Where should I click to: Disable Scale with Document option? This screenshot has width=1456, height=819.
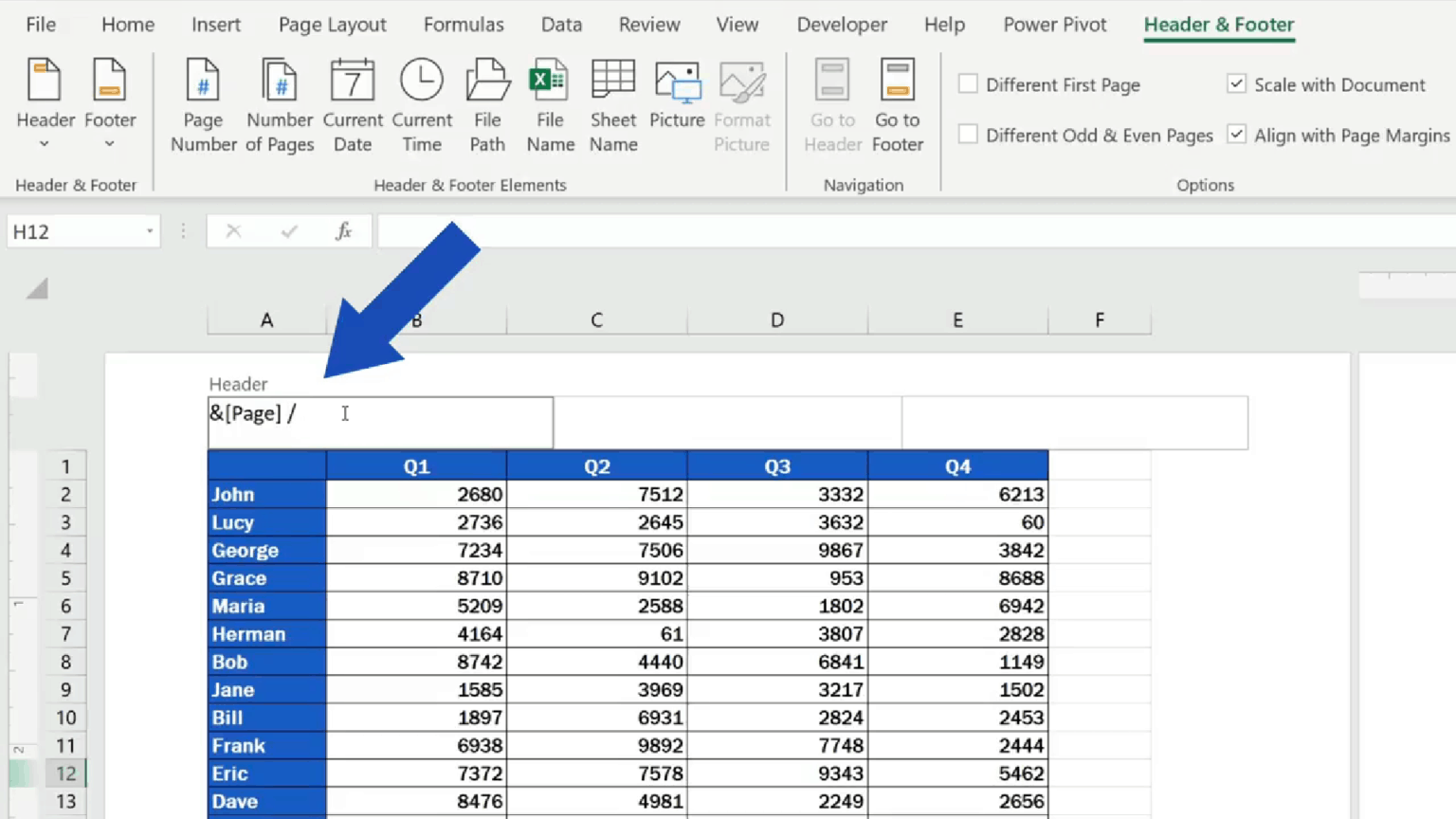click(x=1237, y=84)
